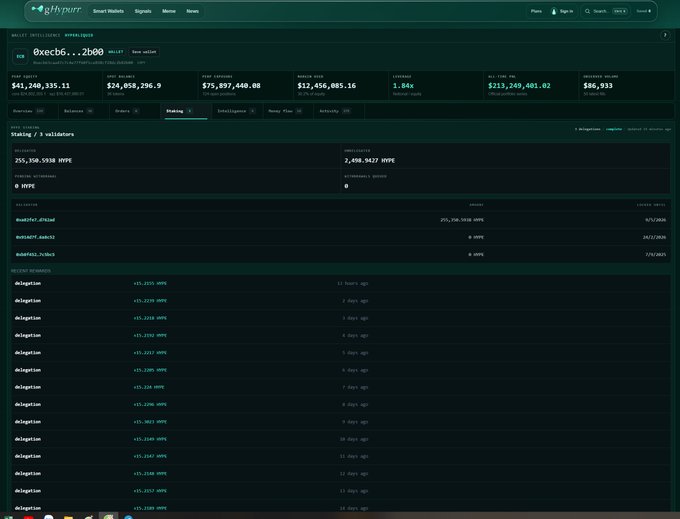Click the complete status label
This screenshot has height=519, width=680.
[614, 129]
